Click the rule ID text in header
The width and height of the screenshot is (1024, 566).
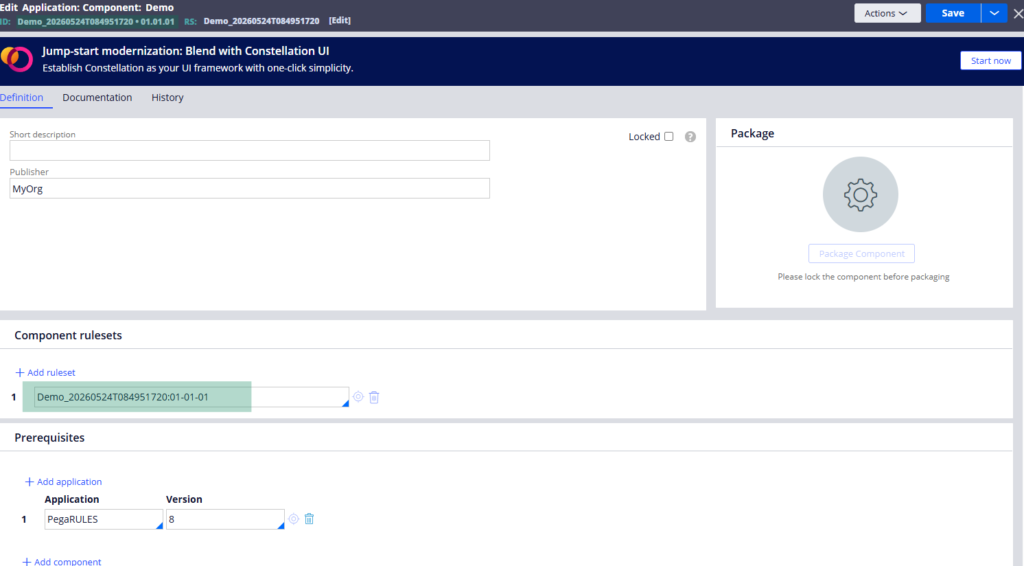pos(96,22)
